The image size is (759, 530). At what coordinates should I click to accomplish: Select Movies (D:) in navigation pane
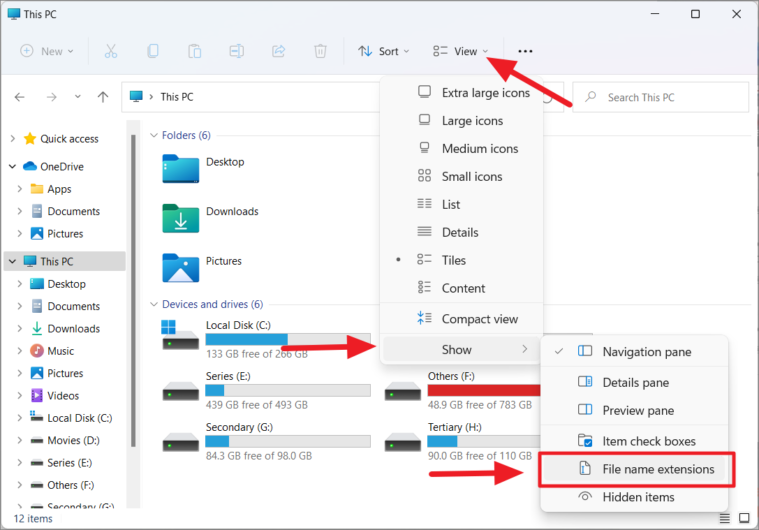click(73, 440)
